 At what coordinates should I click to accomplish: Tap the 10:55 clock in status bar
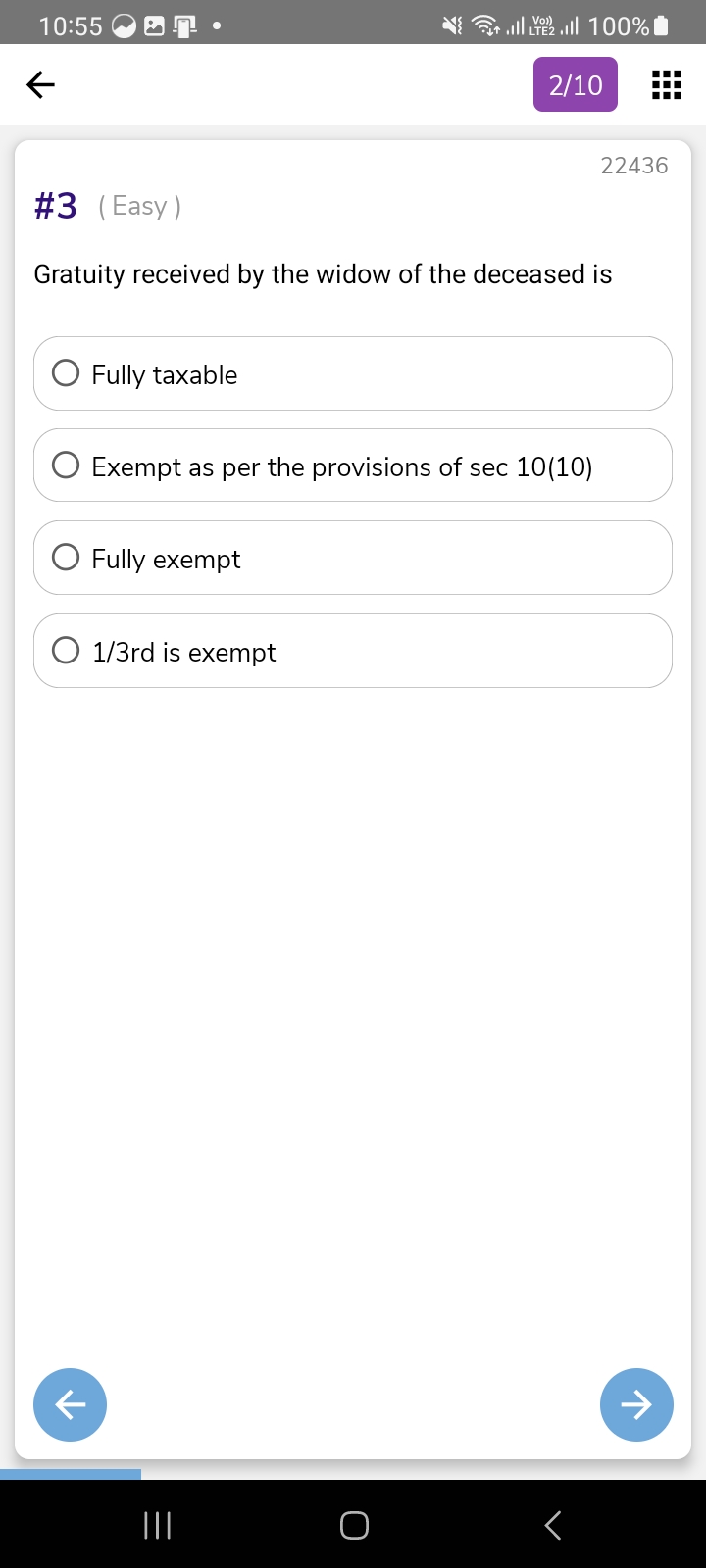71,25
